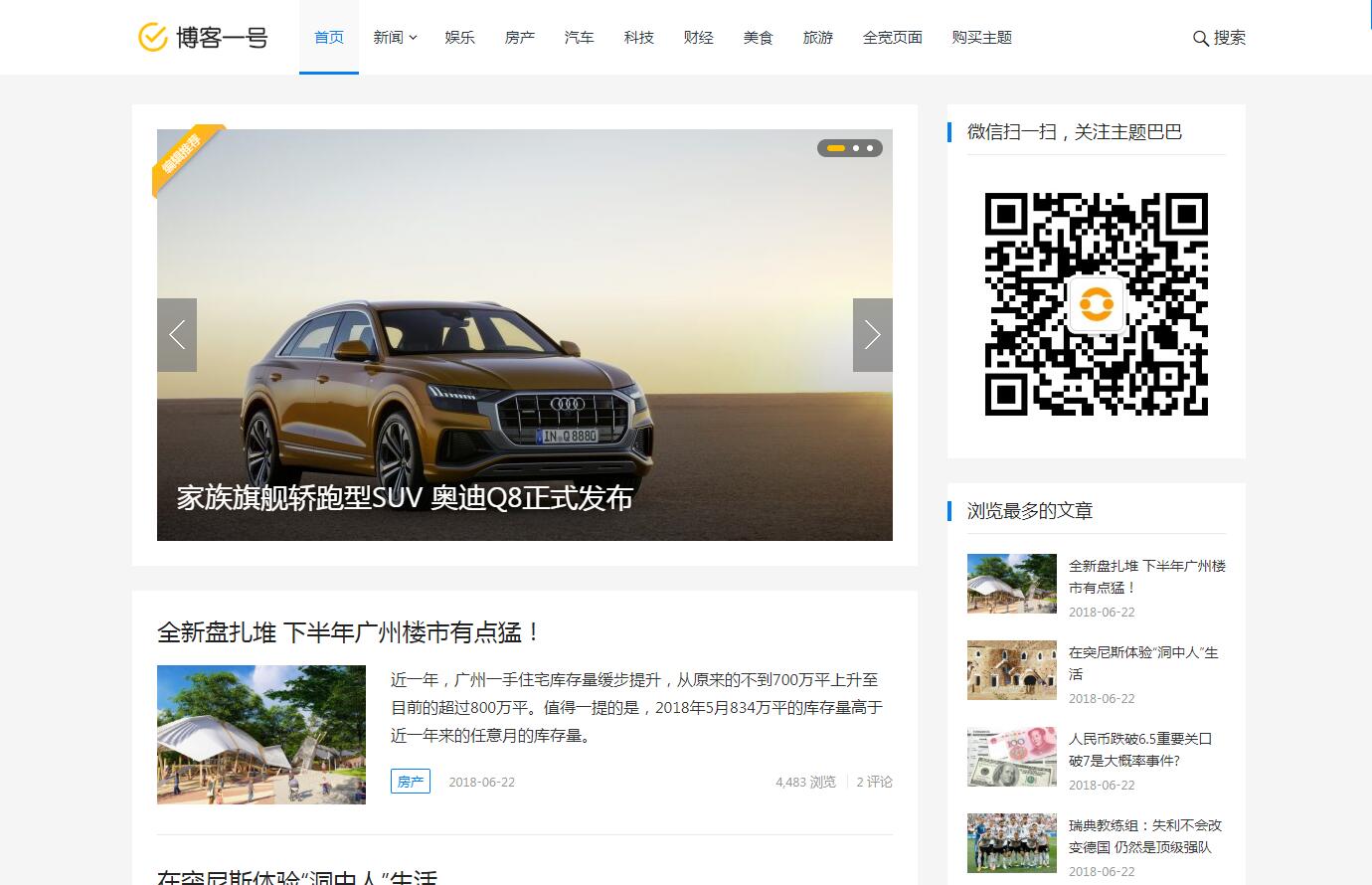The height and width of the screenshot is (885, 1372).
Task: Click the orange logo inside the QR code
Action: (x=1096, y=305)
